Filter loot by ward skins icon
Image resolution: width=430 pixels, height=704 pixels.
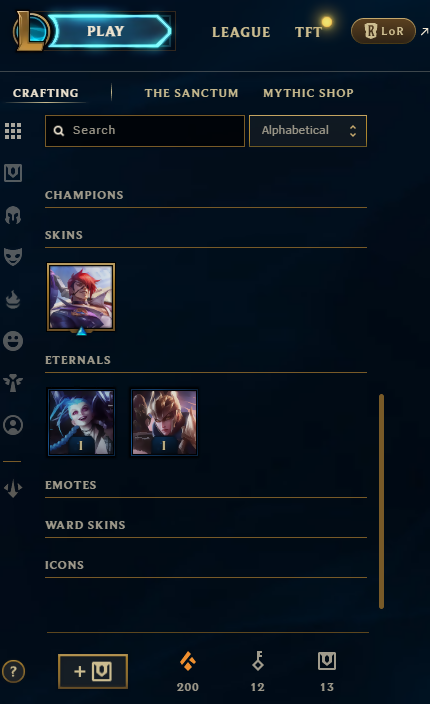pos(13,383)
